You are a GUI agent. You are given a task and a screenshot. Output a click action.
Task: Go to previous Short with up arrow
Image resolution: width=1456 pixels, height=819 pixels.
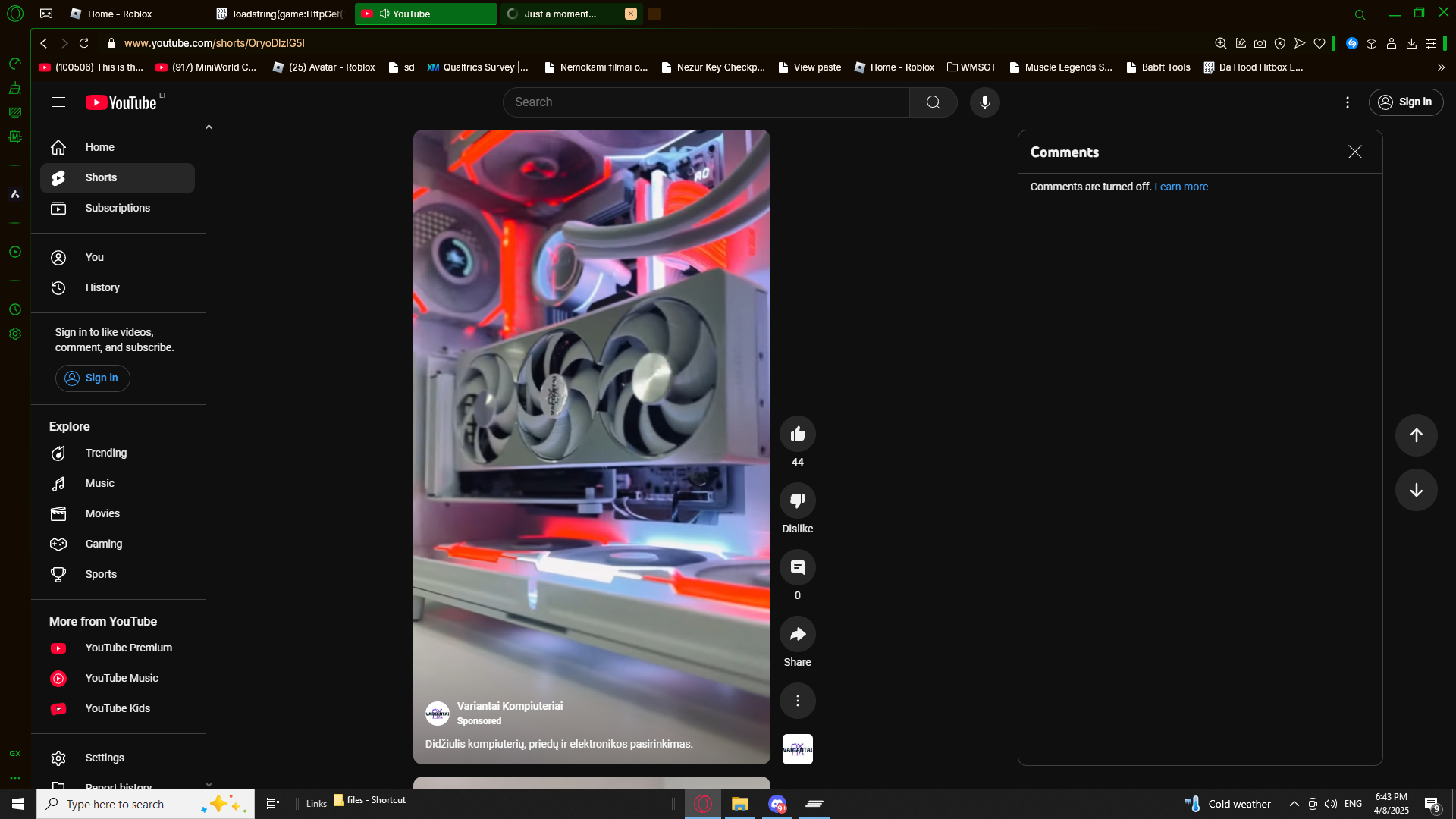[1416, 435]
